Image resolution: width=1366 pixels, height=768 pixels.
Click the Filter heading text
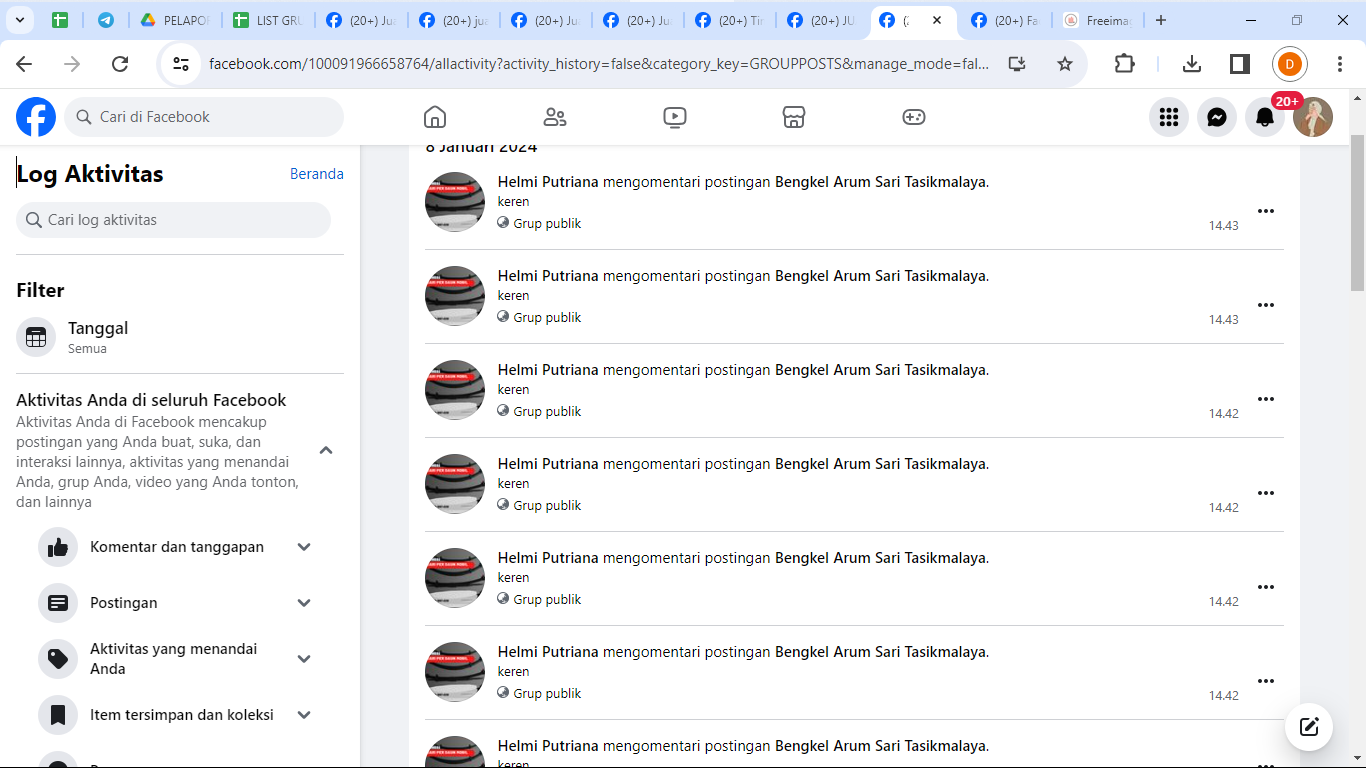coord(40,291)
